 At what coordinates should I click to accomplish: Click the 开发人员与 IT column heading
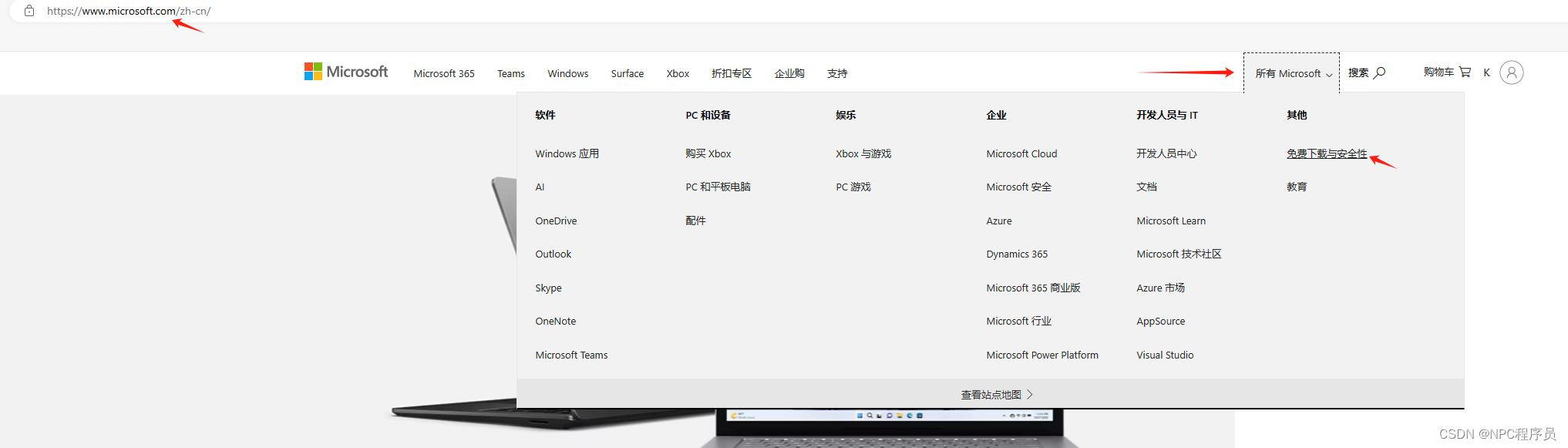coord(1166,115)
